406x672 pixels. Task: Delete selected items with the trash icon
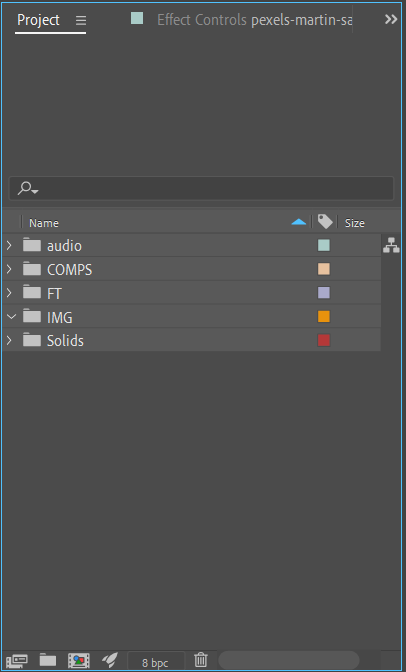pos(201,660)
